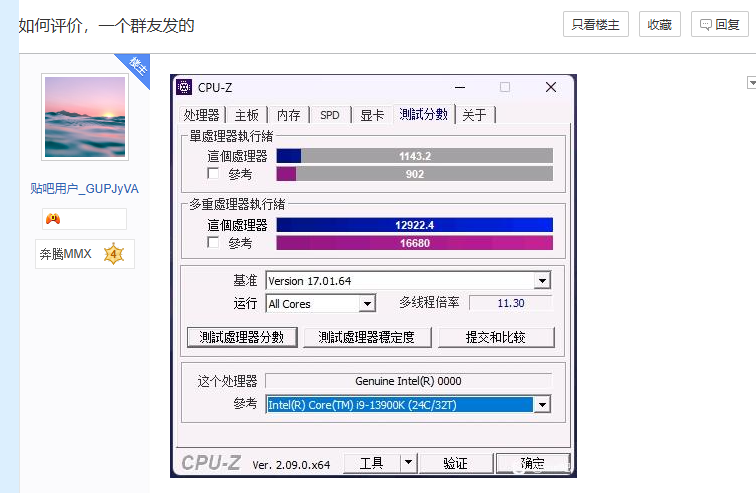Click the multi thread score bar 12922.4
756x493 pixels.
[x=415, y=225]
